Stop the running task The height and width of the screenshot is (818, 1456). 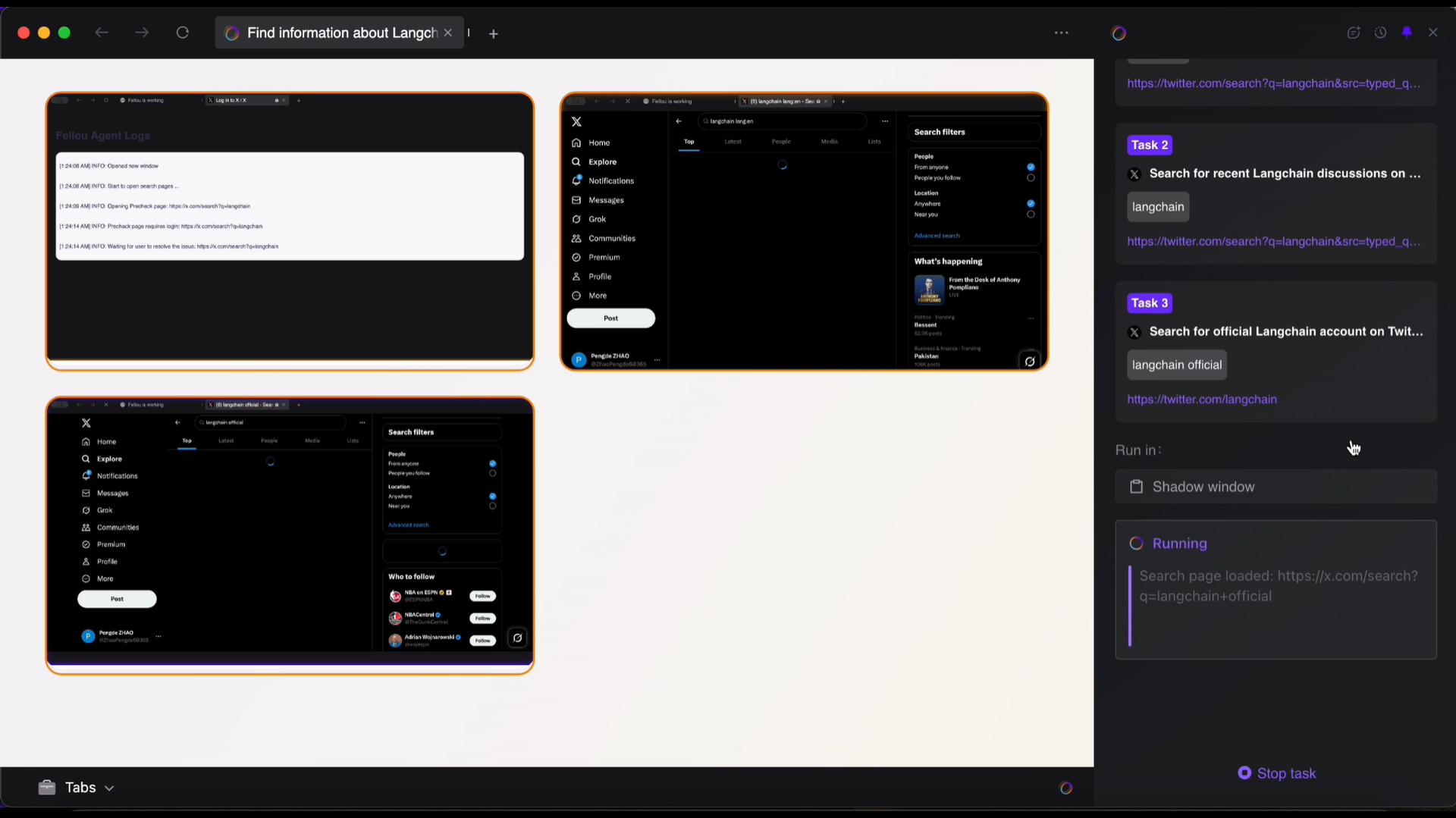tap(1276, 773)
